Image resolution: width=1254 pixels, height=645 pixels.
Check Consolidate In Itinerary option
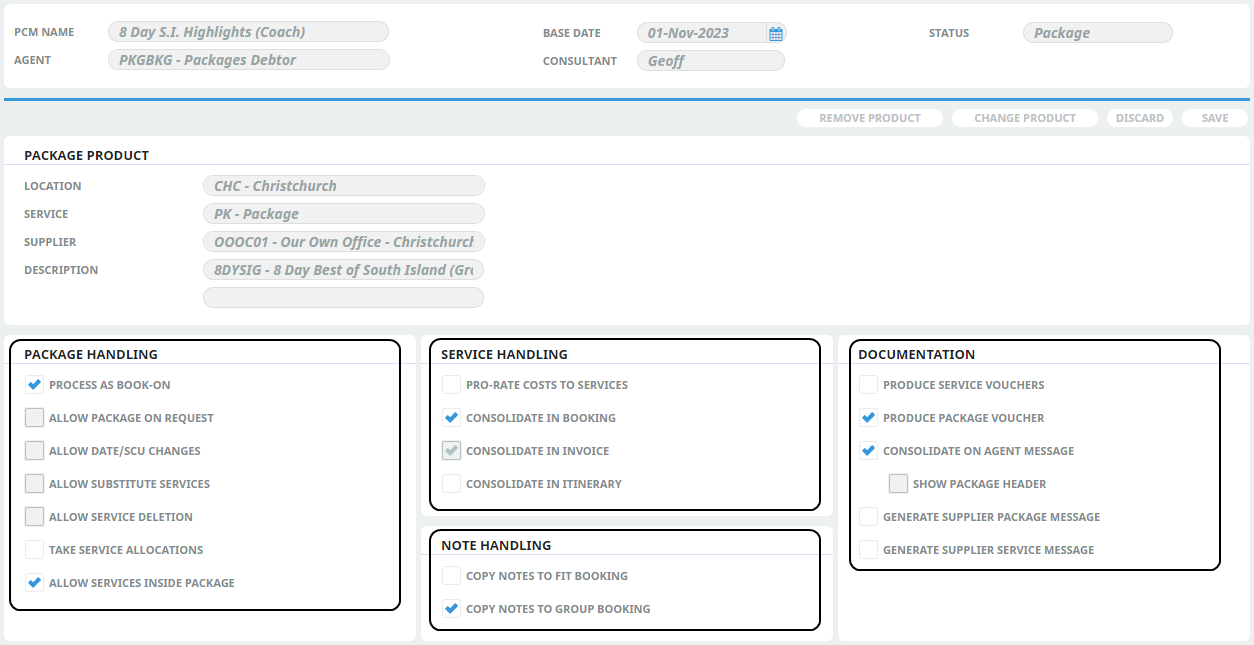click(x=452, y=484)
